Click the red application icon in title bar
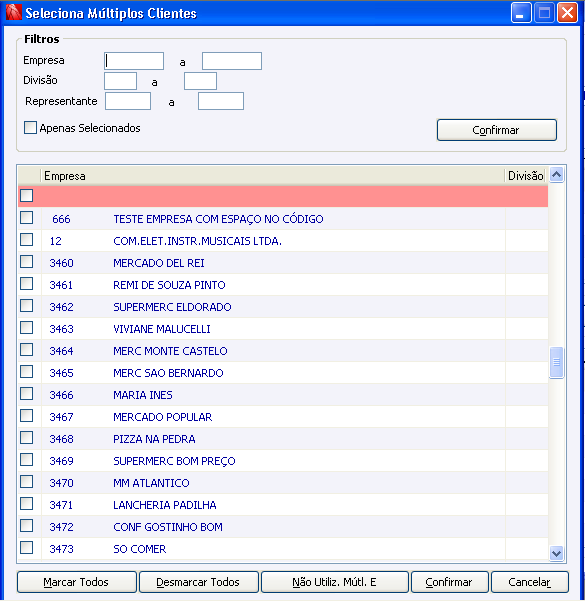The height and width of the screenshot is (601, 585). (x=14, y=12)
